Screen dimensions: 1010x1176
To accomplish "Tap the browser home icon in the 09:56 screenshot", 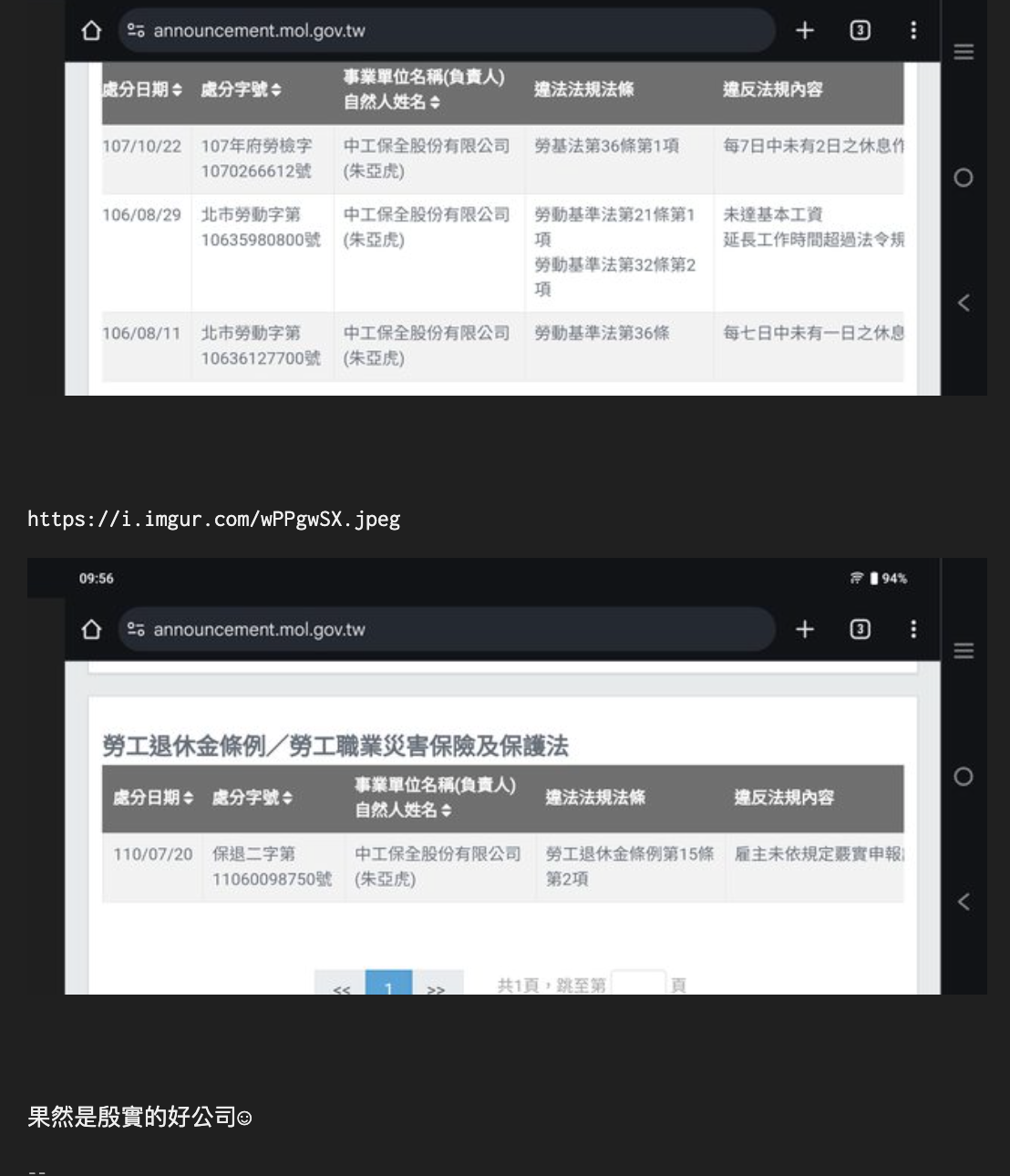I will (x=91, y=630).
